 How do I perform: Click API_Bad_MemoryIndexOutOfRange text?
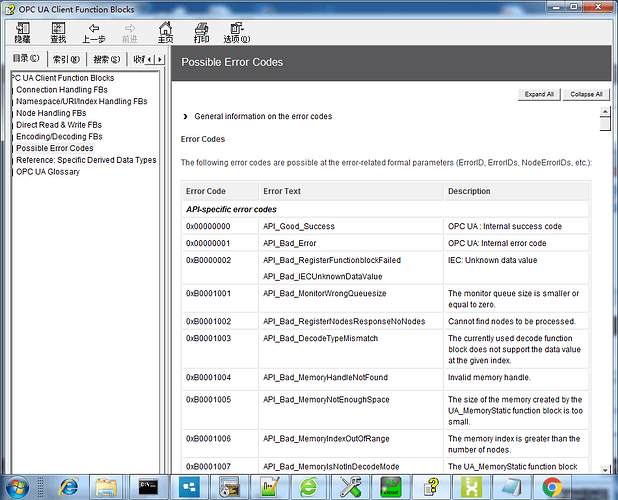pyautogui.click(x=326, y=439)
